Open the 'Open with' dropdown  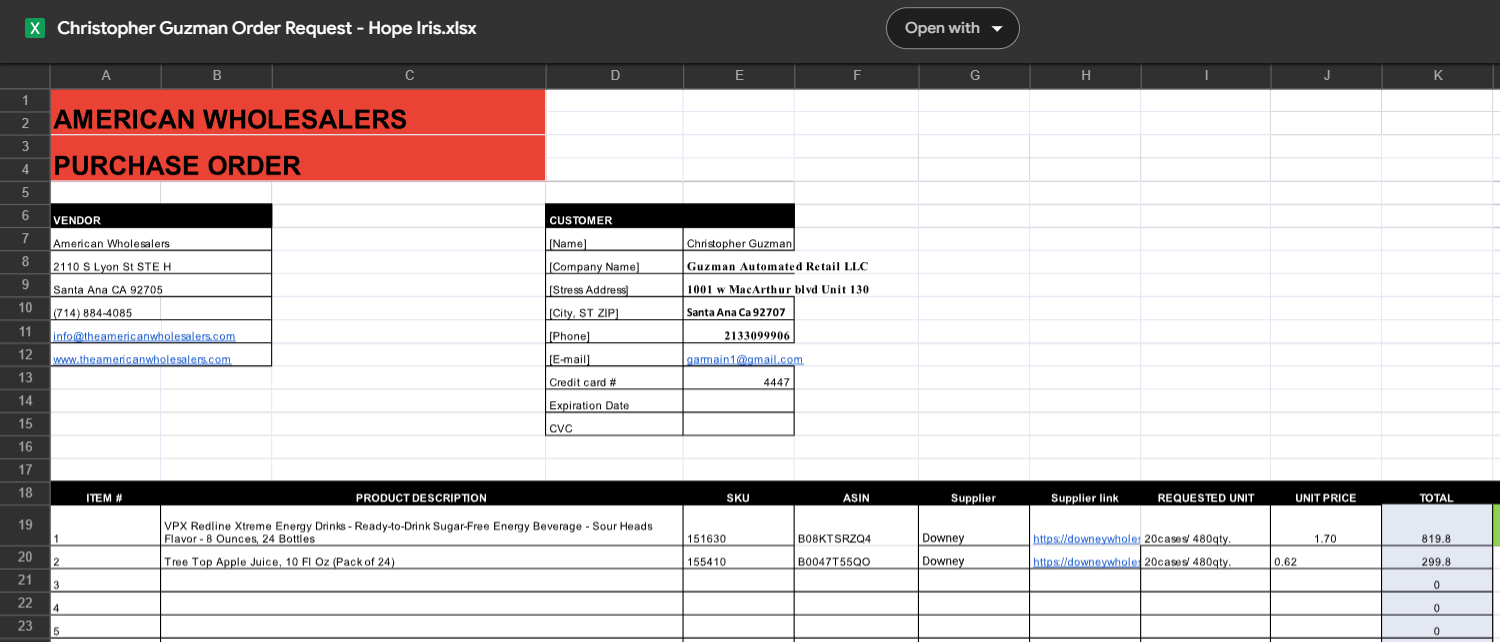[x=952, y=28]
